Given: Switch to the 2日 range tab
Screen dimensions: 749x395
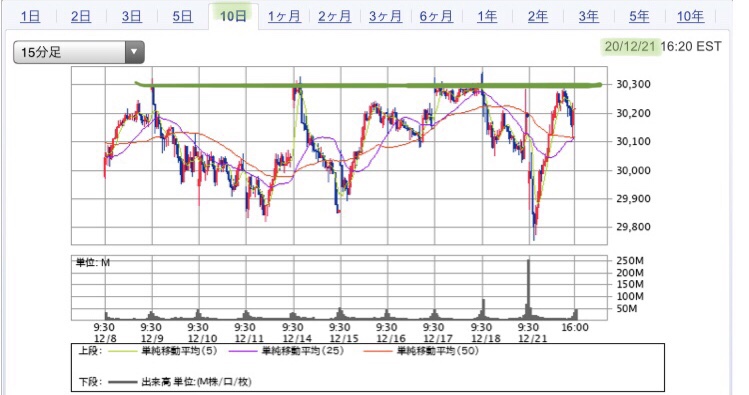Looking at the screenshot, I should click(81, 17).
